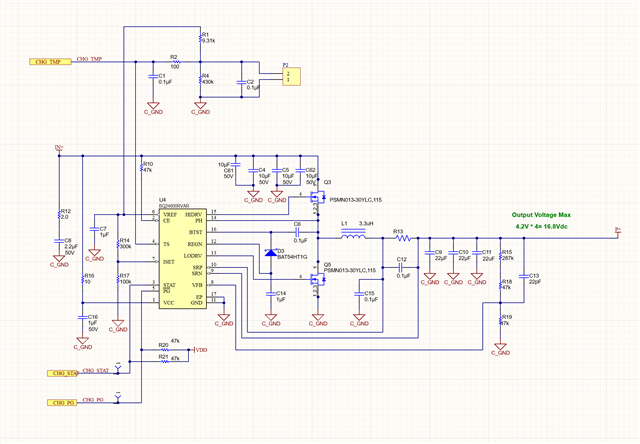Screen dimensions: 640x444
Task: Click the 287k value of R15
Action: click(508, 258)
